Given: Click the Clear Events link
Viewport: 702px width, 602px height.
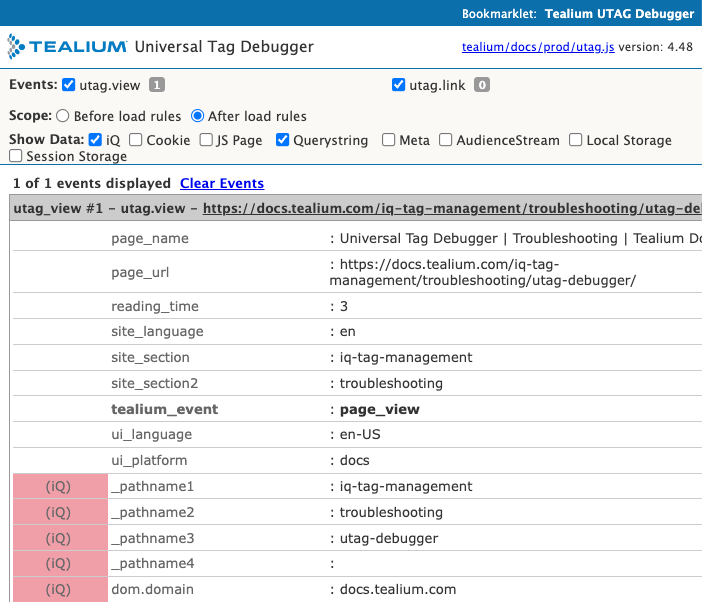Looking at the screenshot, I should pos(222,183).
